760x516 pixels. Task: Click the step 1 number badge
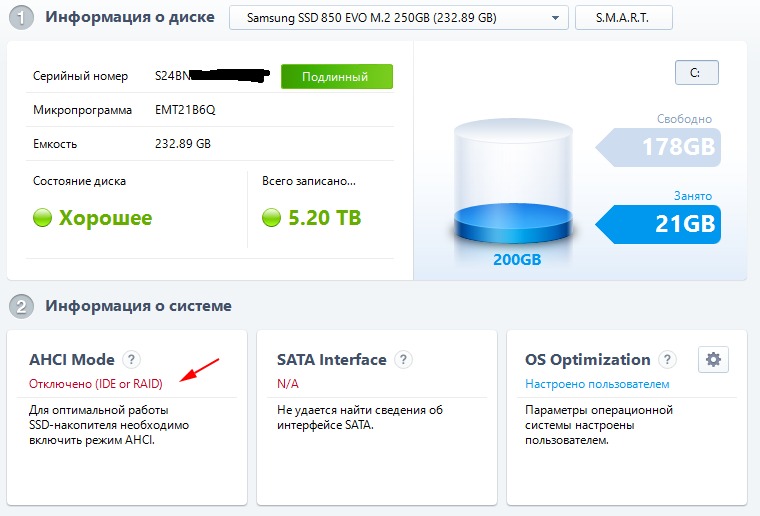click(23, 17)
